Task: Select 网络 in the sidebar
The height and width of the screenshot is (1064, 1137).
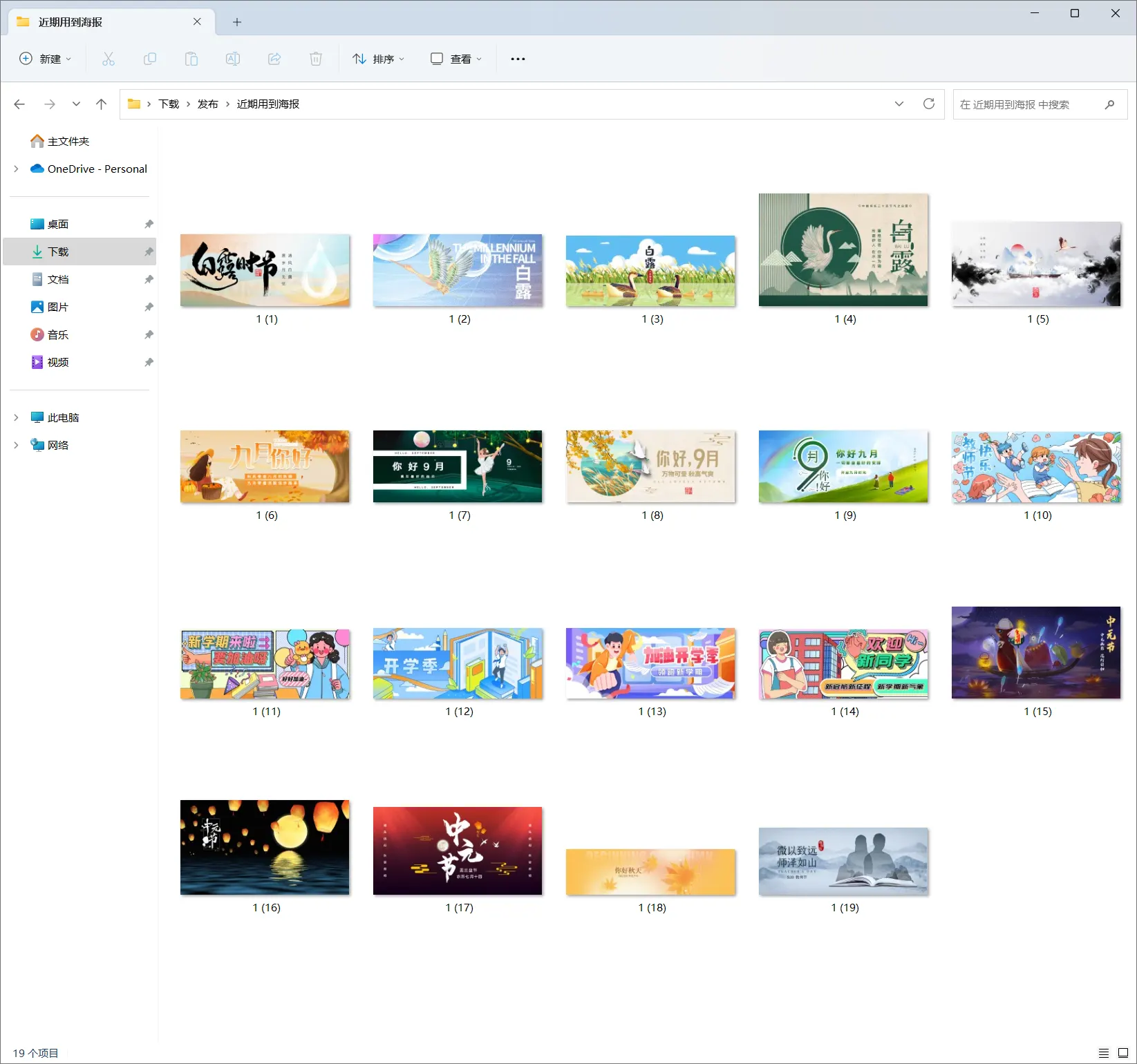Action: click(x=58, y=445)
